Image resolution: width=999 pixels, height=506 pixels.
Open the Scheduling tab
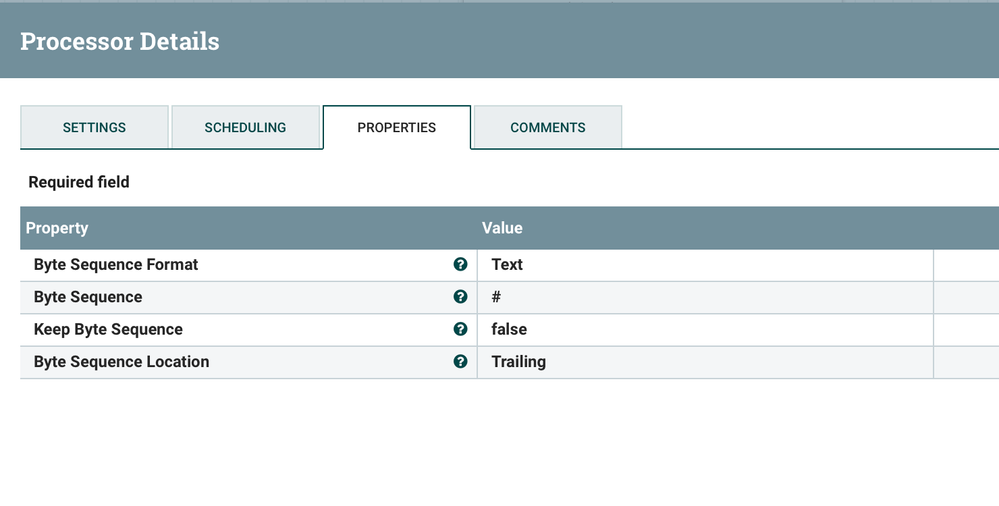(x=245, y=127)
